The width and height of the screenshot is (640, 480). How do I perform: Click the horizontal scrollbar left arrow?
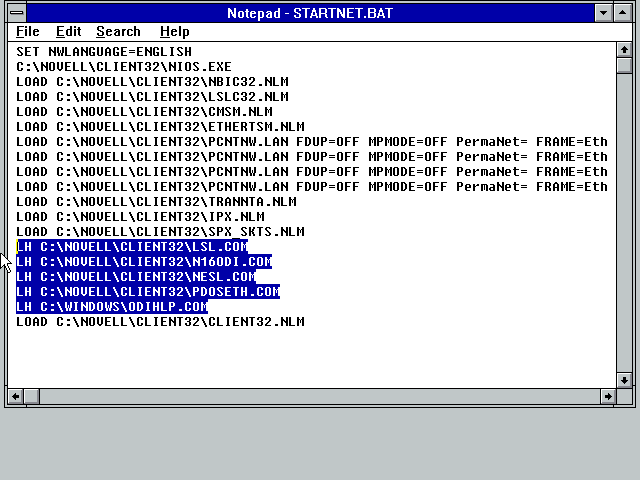click(x=16, y=396)
